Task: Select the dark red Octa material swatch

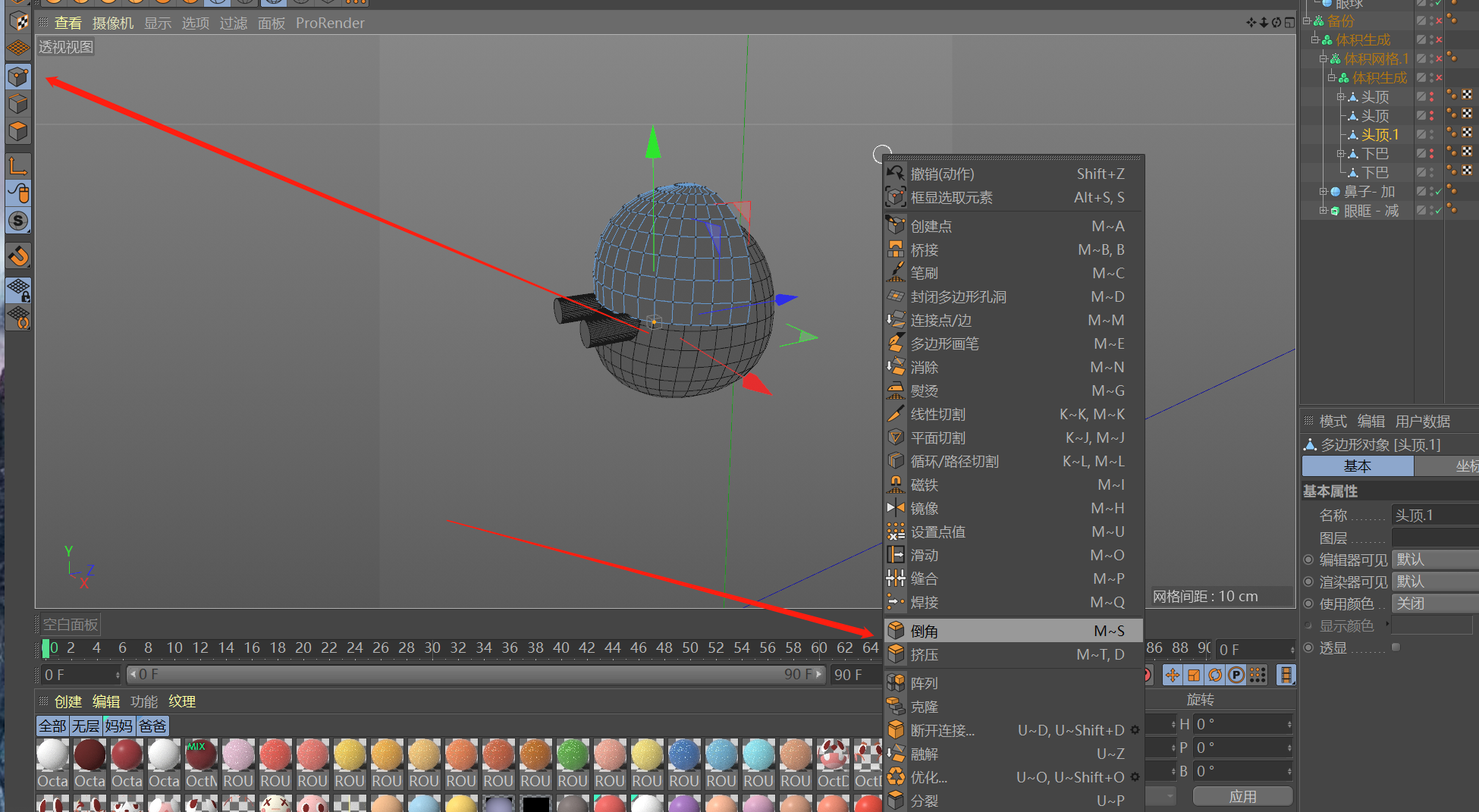Action: click(x=89, y=755)
